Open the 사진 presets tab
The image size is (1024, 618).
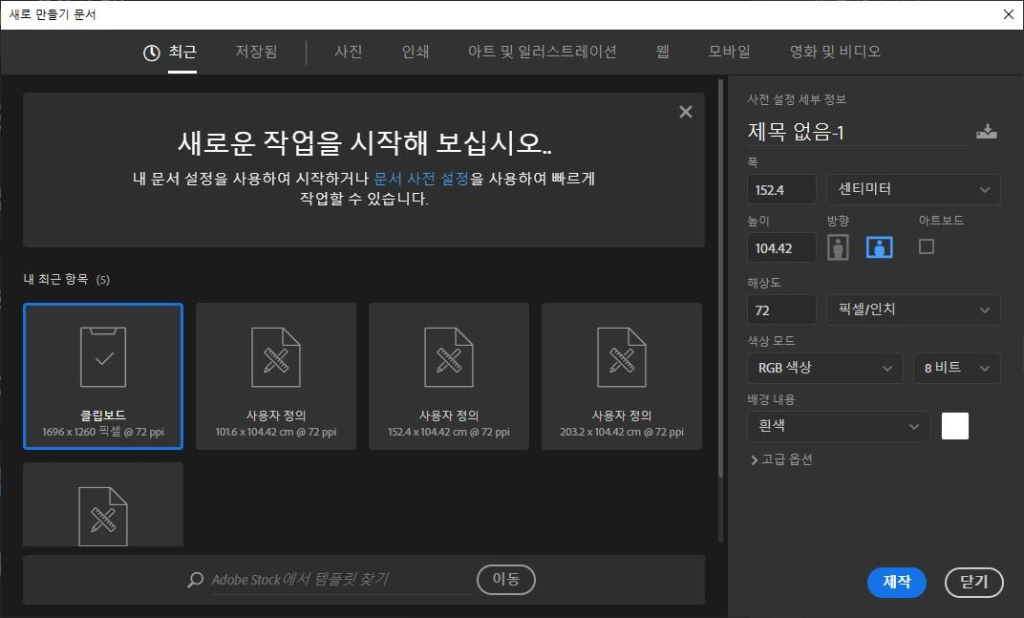click(348, 52)
